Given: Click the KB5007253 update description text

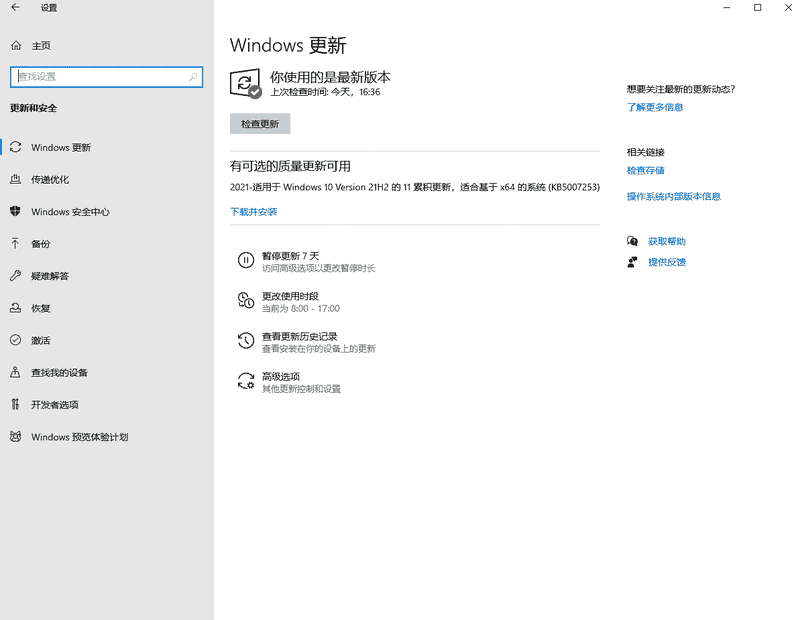Looking at the screenshot, I should [415, 187].
